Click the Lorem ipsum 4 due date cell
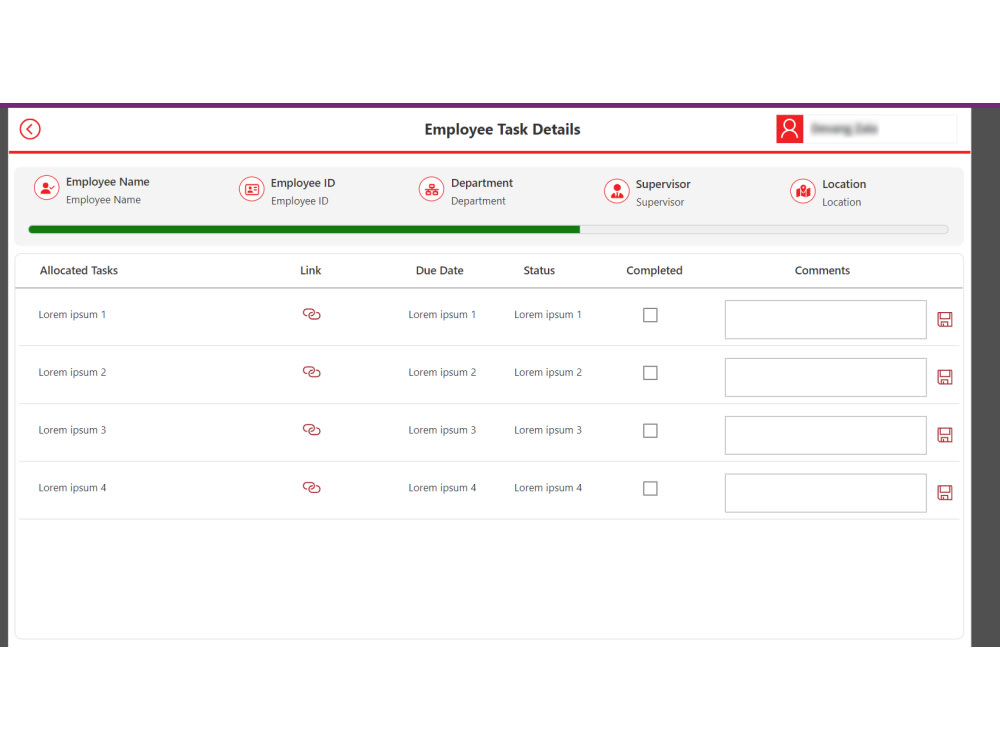This screenshot has height=750, width=1000. (x=442, y=488)
